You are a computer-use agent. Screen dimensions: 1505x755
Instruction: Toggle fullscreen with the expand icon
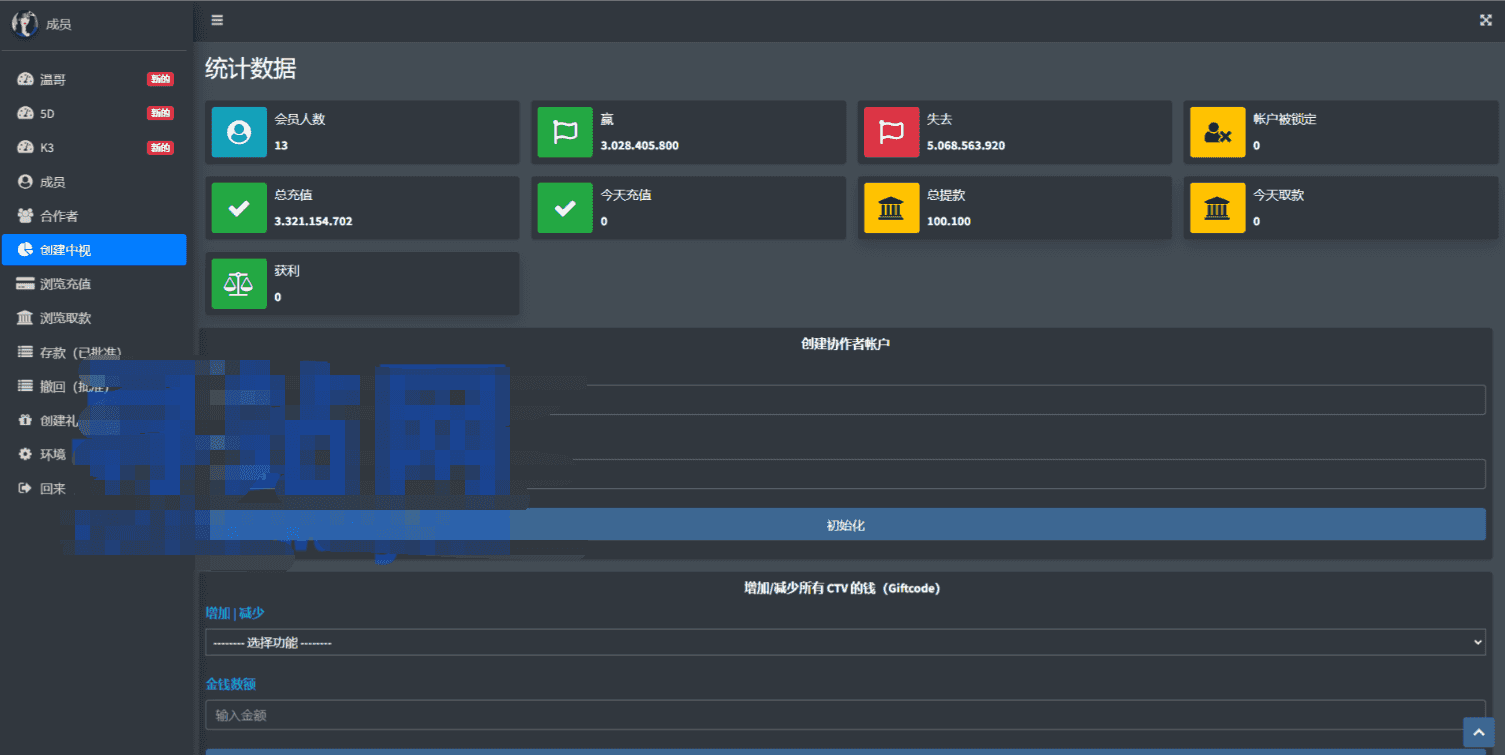click(1485, 20)
